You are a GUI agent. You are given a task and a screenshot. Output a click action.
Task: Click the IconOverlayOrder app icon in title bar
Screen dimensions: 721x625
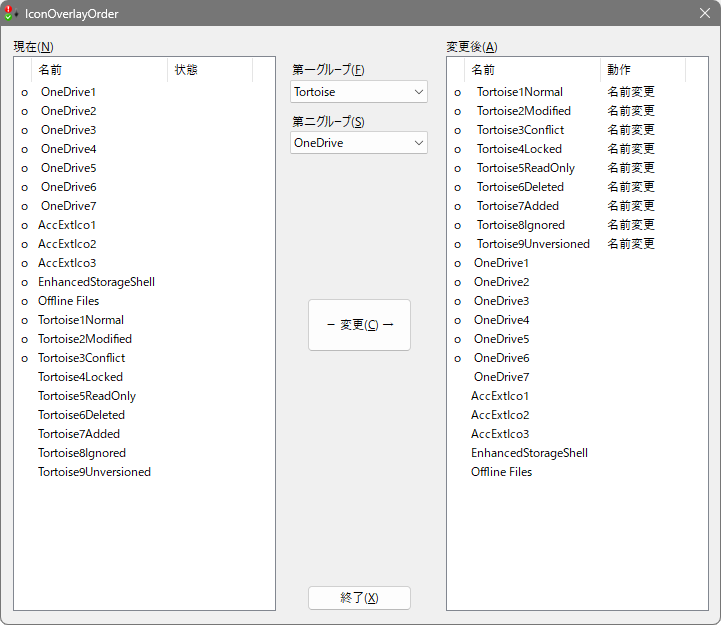pos(11,13)
